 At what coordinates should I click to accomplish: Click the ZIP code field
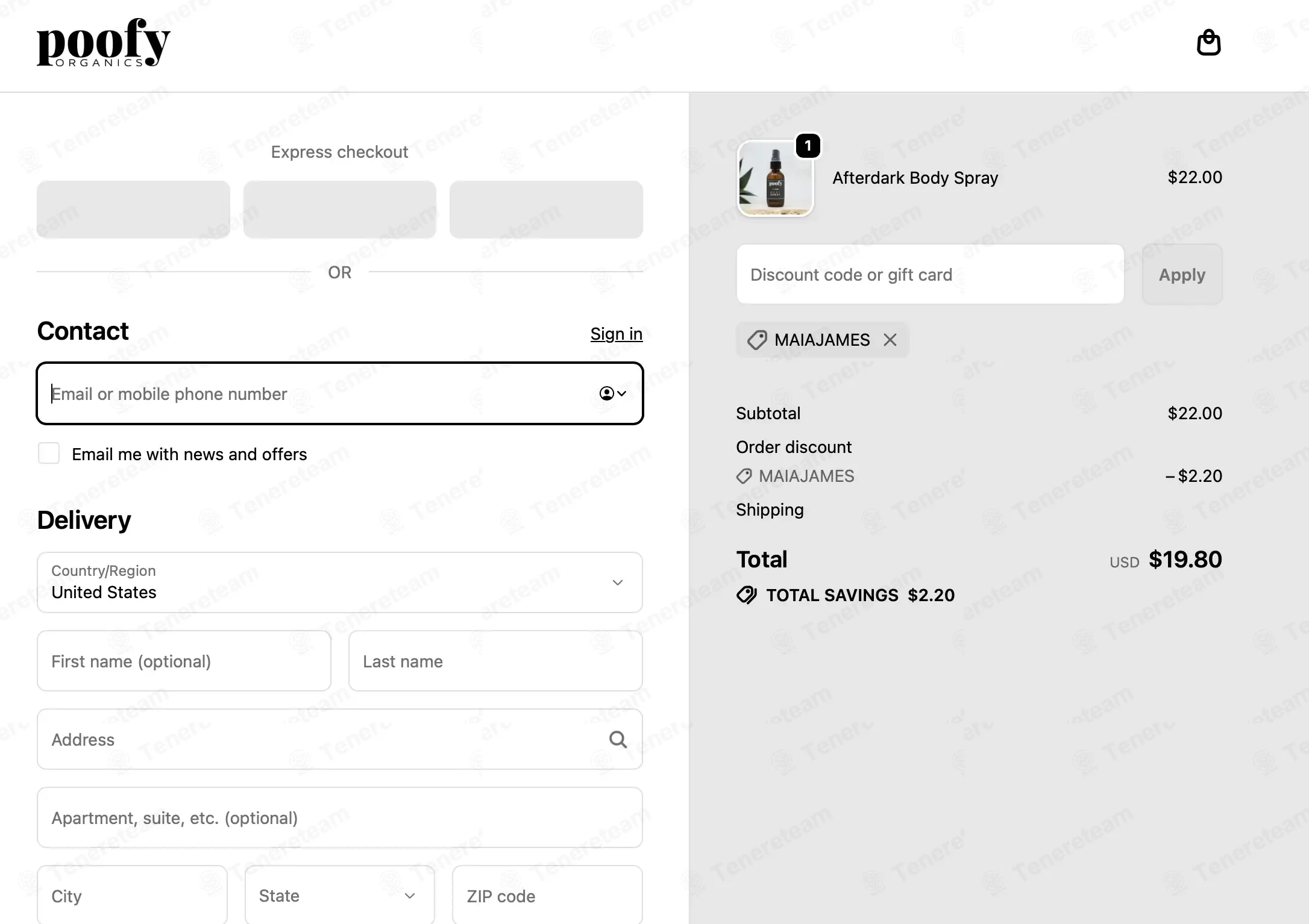[x=547, y=896]
